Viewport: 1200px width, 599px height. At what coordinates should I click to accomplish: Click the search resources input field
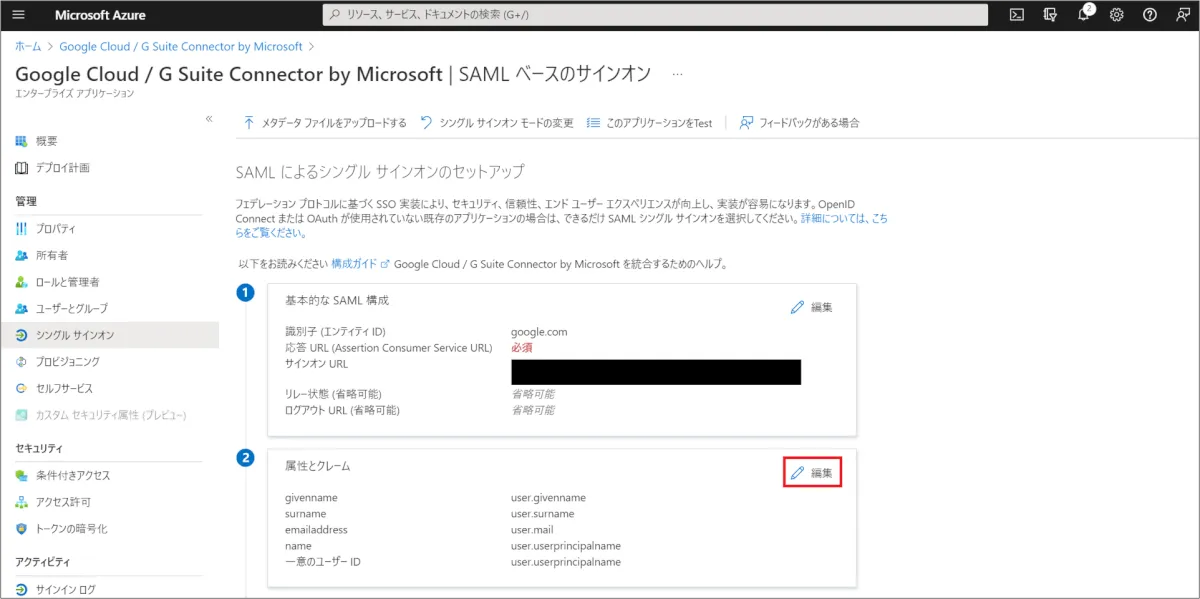tap(655, 15)
